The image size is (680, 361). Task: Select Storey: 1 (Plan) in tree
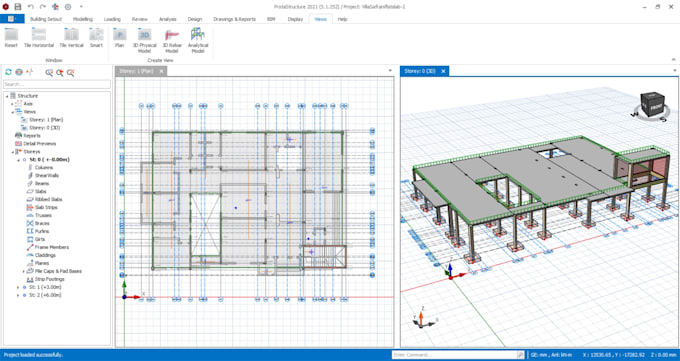click(x=46, y=120)
